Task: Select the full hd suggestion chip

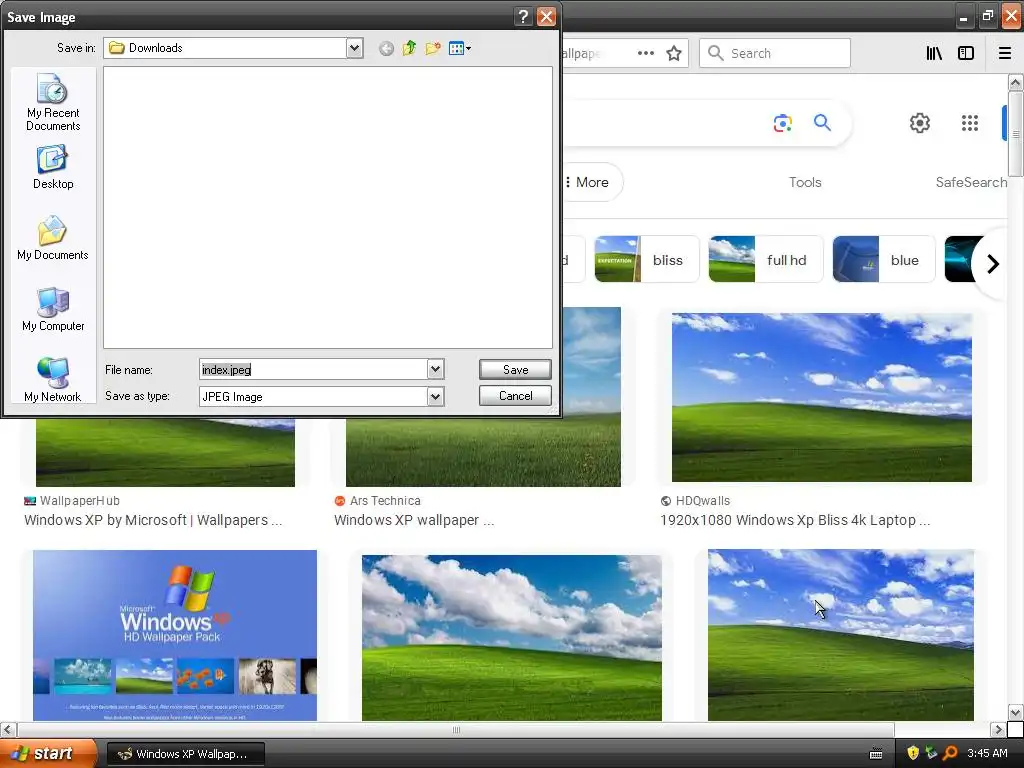Action: coord(766,259)
